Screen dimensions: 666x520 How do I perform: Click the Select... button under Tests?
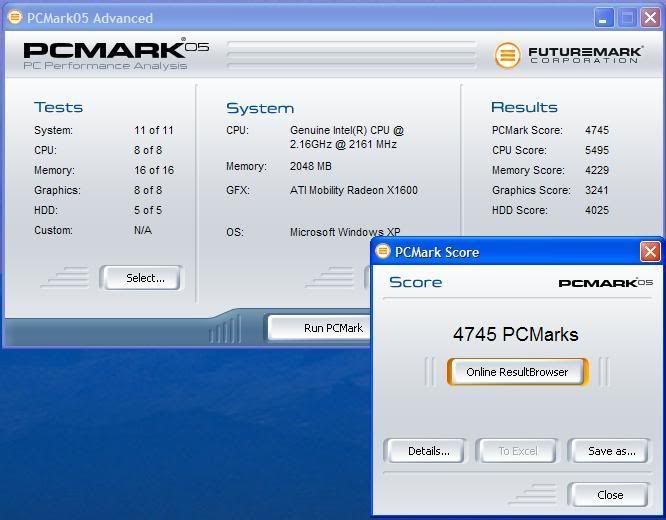142,278
